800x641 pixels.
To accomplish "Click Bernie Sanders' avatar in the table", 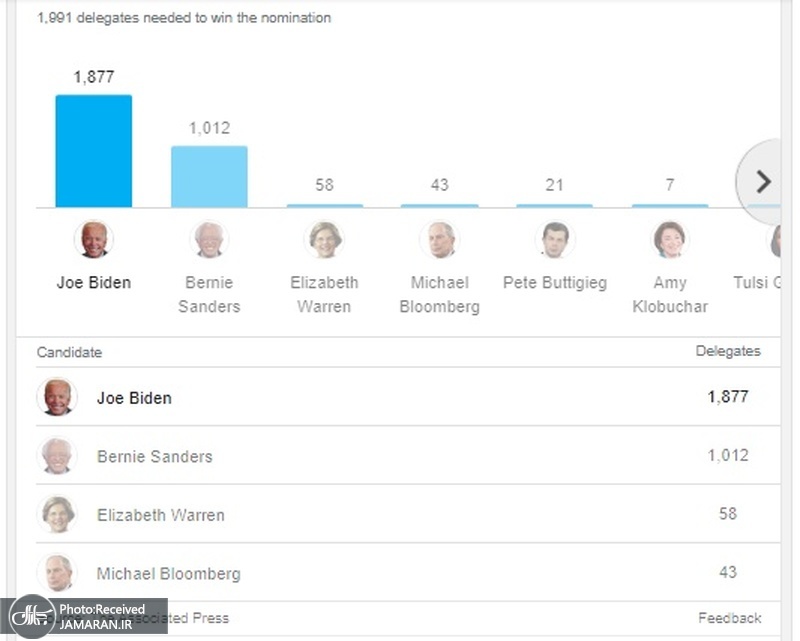I will pos(57,456).
